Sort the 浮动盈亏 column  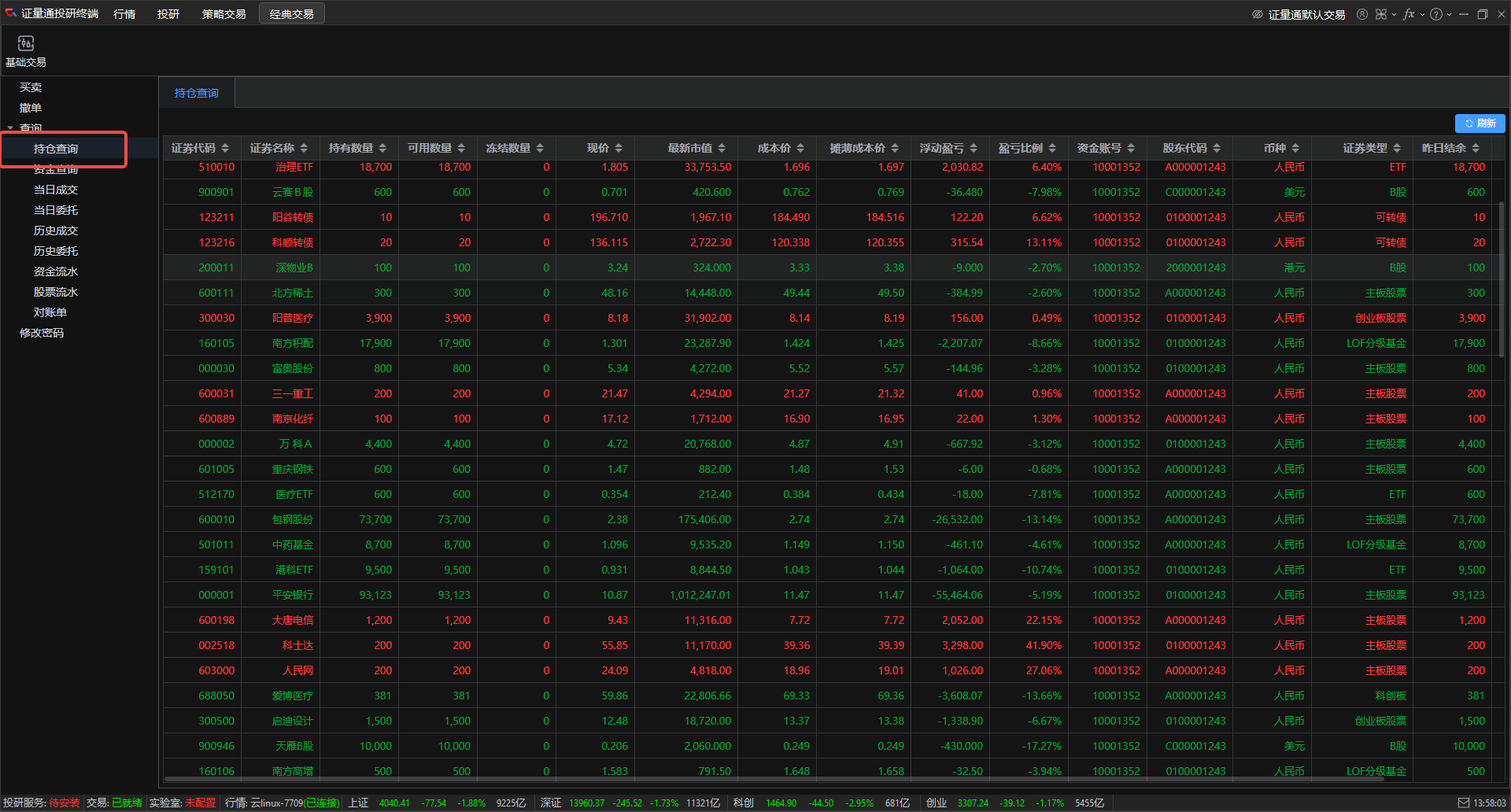click(973, 148)
